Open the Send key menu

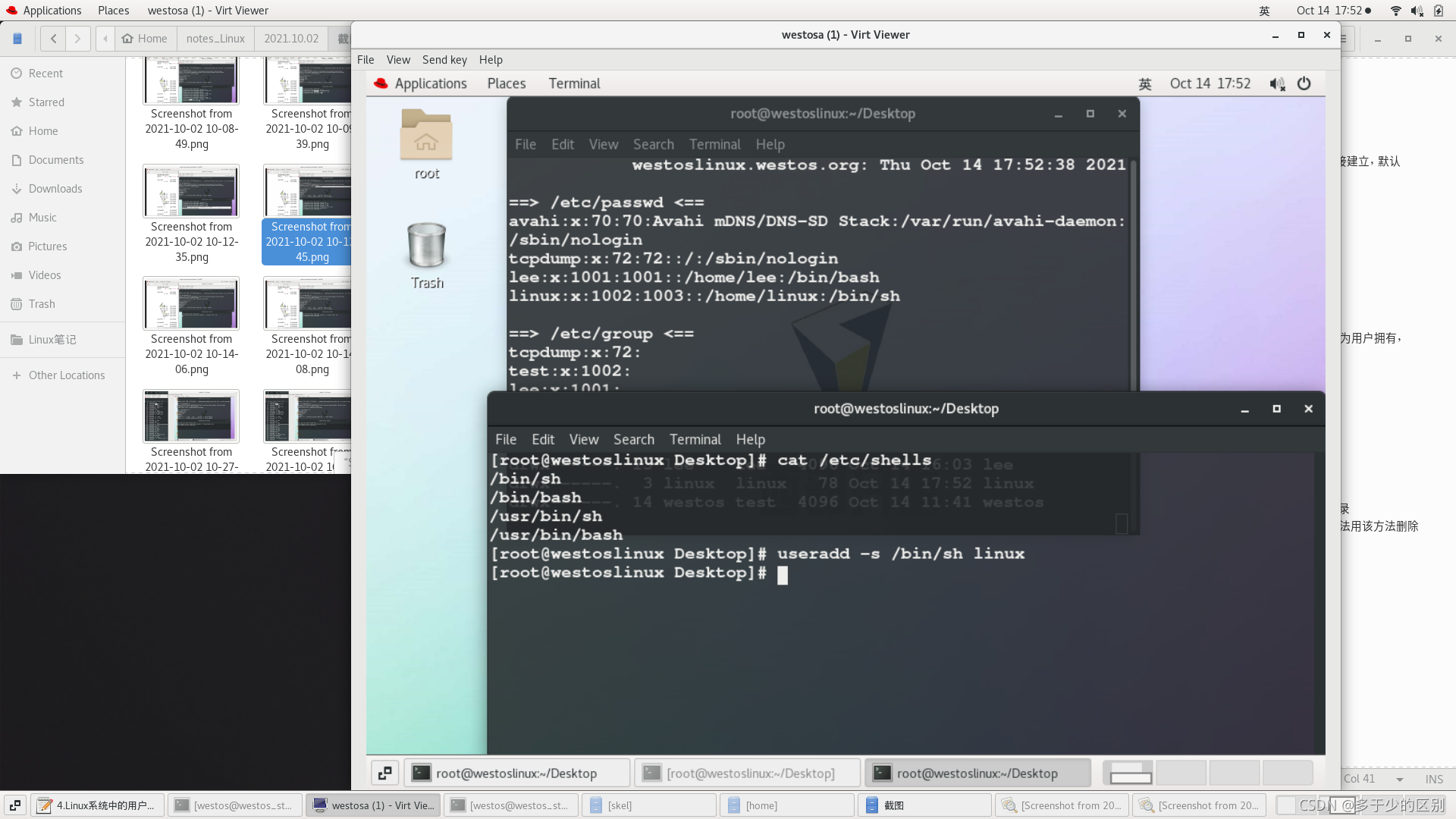[x=444, y=60]
